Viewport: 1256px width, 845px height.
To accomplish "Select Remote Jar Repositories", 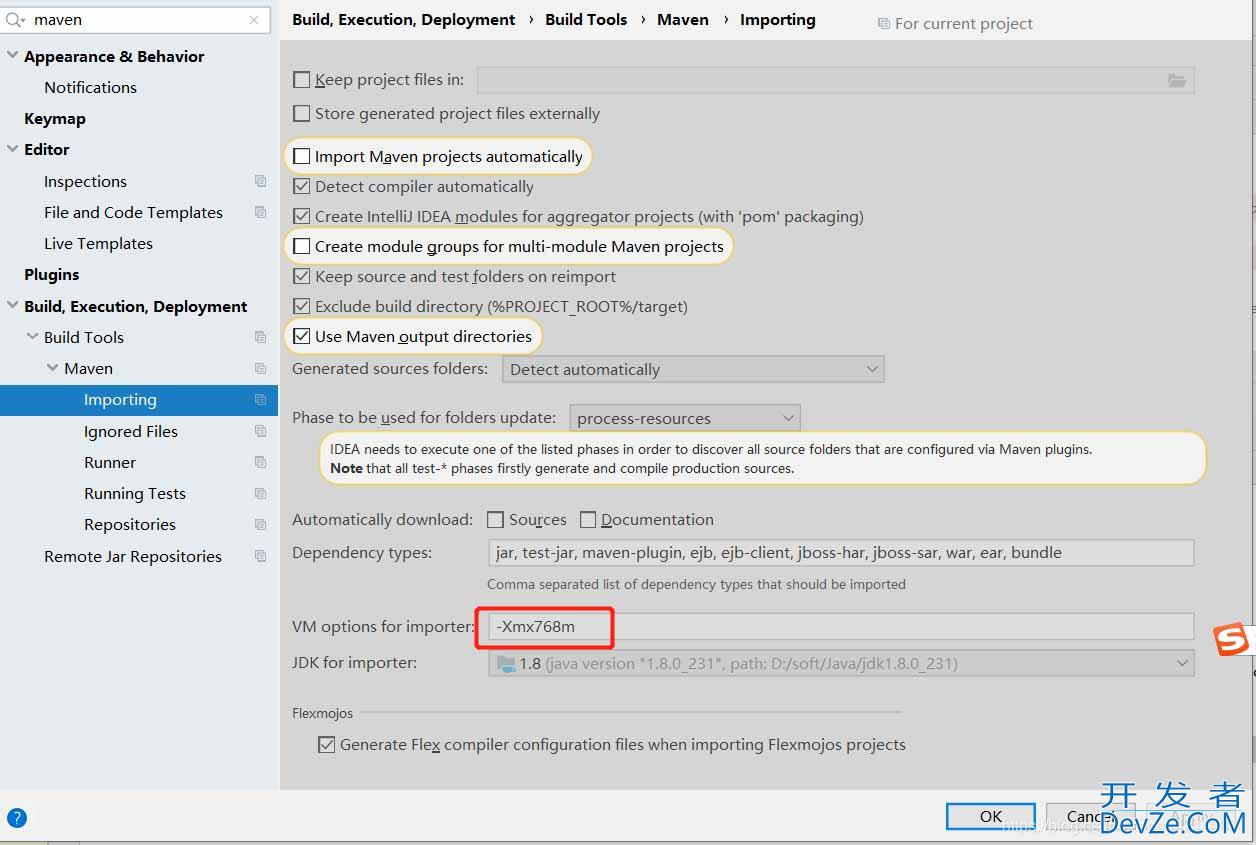I will point(133,556).
